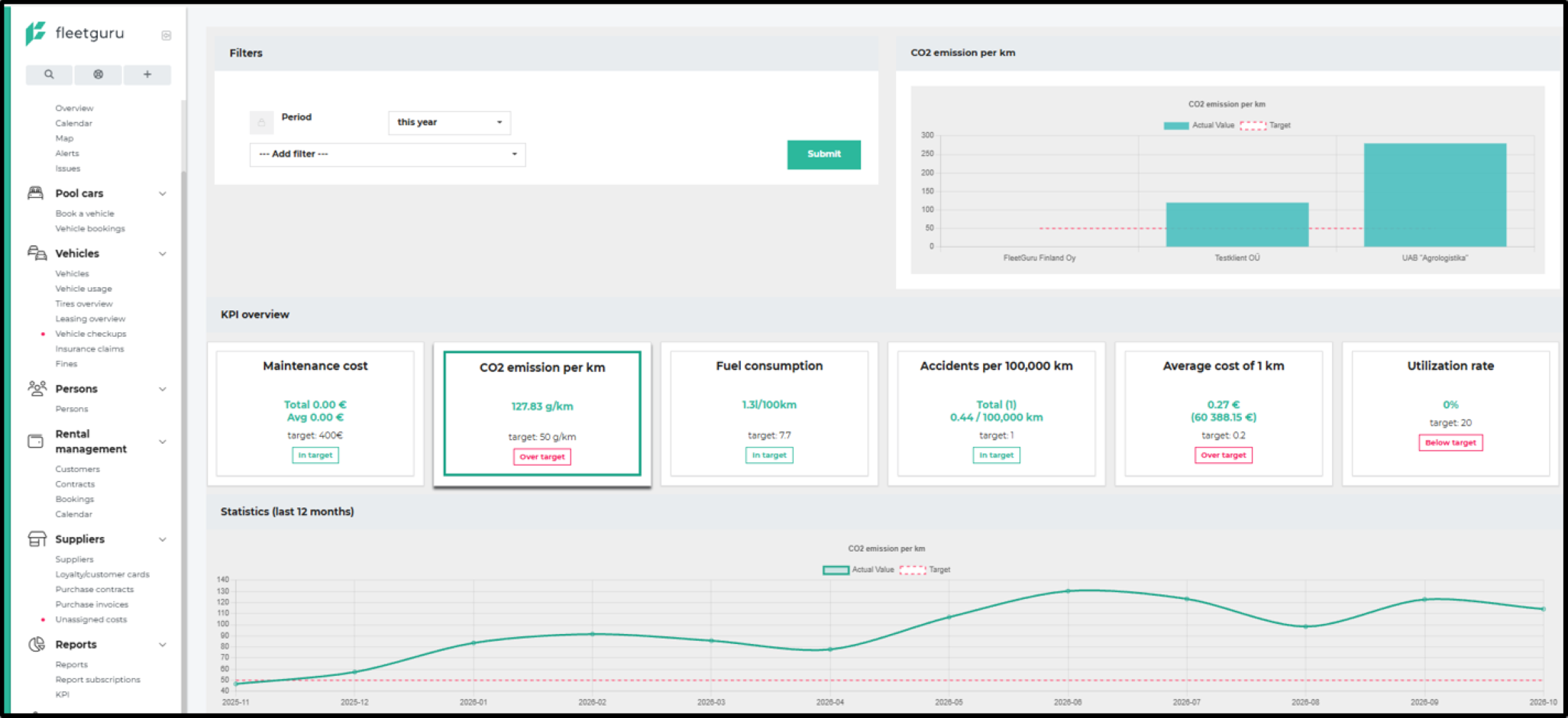Open search with the magnifier icon
Image resolution: width=1568 pixels, height=718 pixels.
pyautogui.click(x=49, y=75)
